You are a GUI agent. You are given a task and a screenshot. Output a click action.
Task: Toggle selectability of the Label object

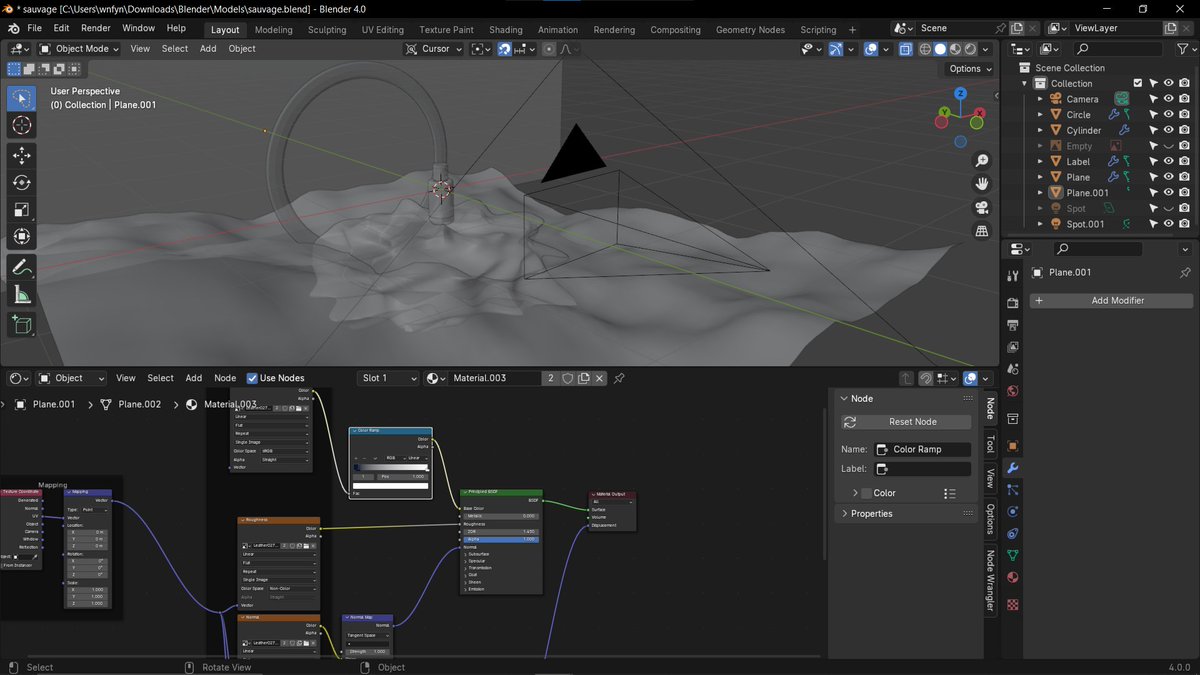[1153, 161]
